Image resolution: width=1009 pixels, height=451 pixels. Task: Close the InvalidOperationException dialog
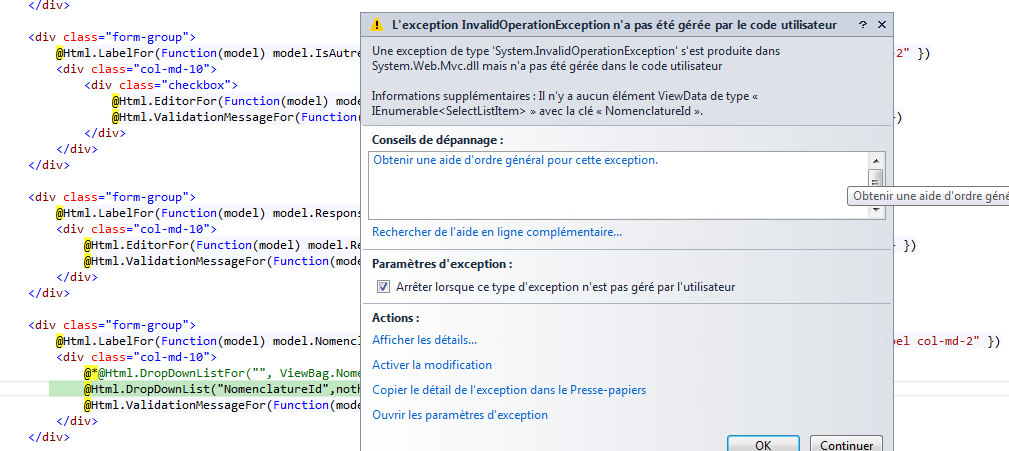pyautogui.click(x=882, y=25)
